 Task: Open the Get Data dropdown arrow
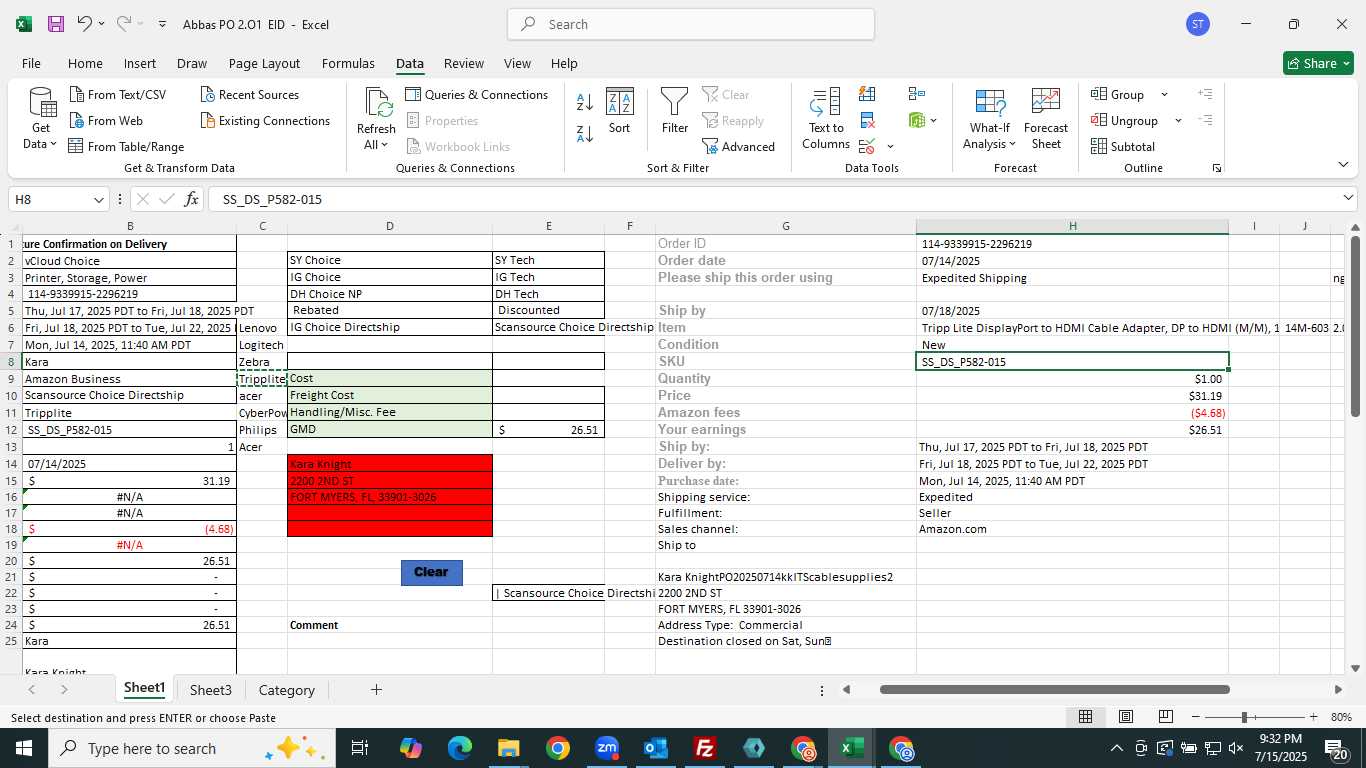pyautogui.click(x=52, y=144)
